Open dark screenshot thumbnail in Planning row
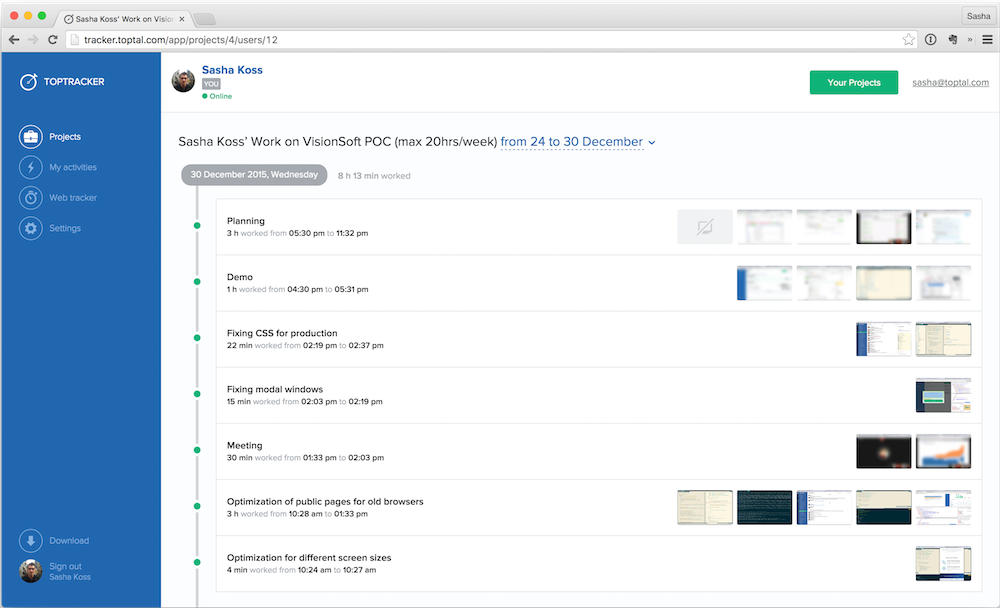This screenshot has height=608, width=1000. pyautogui.click(x=883, y=227)
